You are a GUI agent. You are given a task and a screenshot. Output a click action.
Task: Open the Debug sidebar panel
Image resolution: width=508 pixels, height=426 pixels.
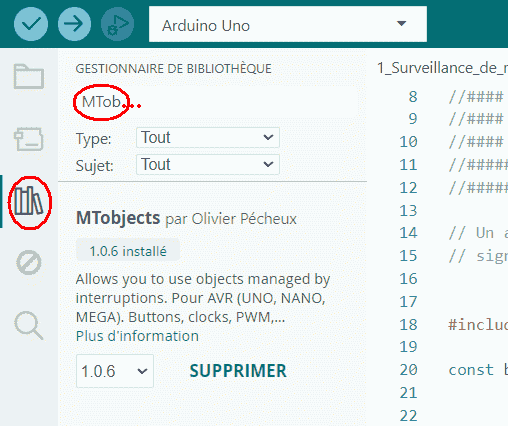[x=29, y=263]
